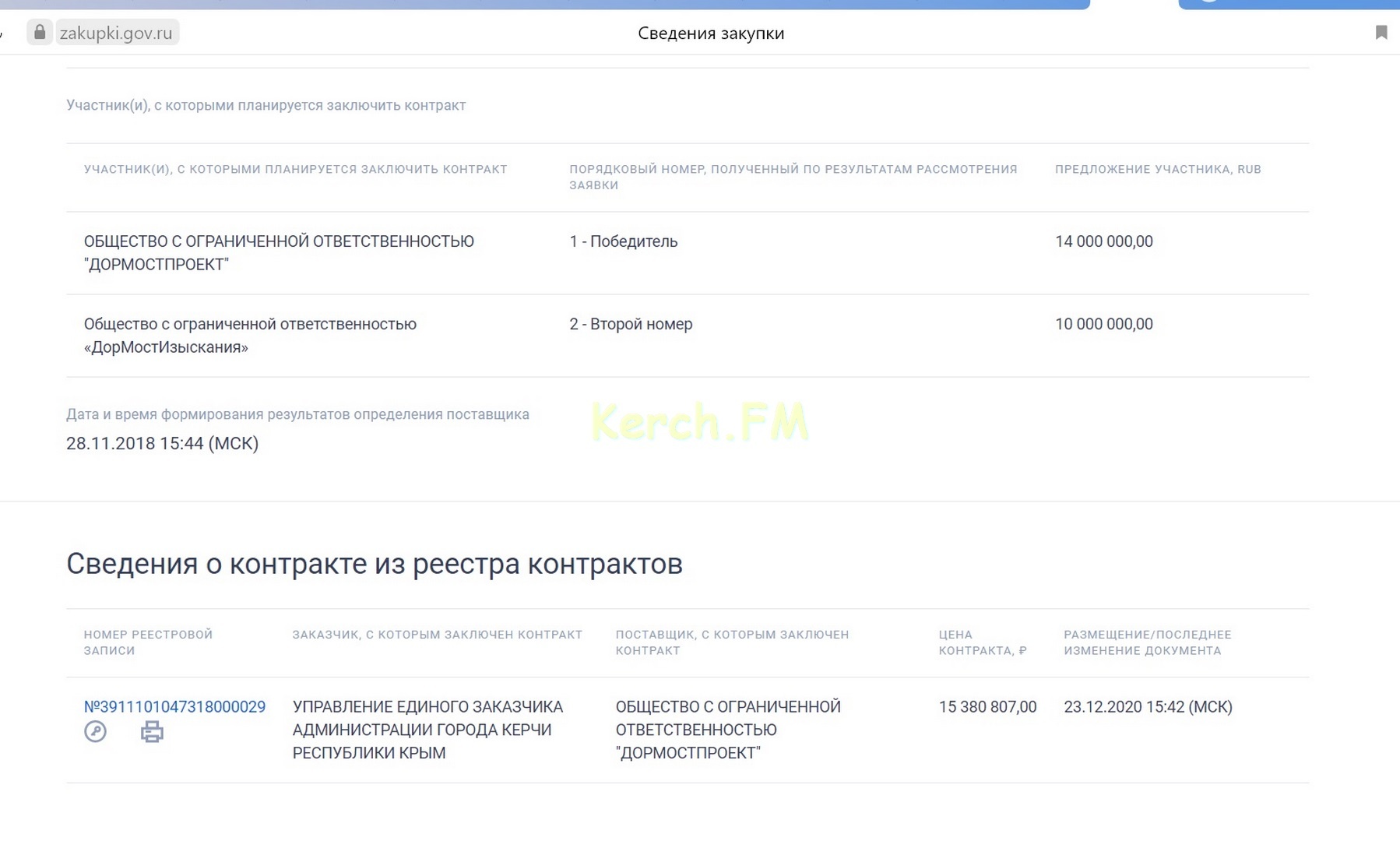
Task: Click the column header "НОМЕР РЕЕСТРОВОЙ ЗАПИСИ"
Action: (148, 642)
